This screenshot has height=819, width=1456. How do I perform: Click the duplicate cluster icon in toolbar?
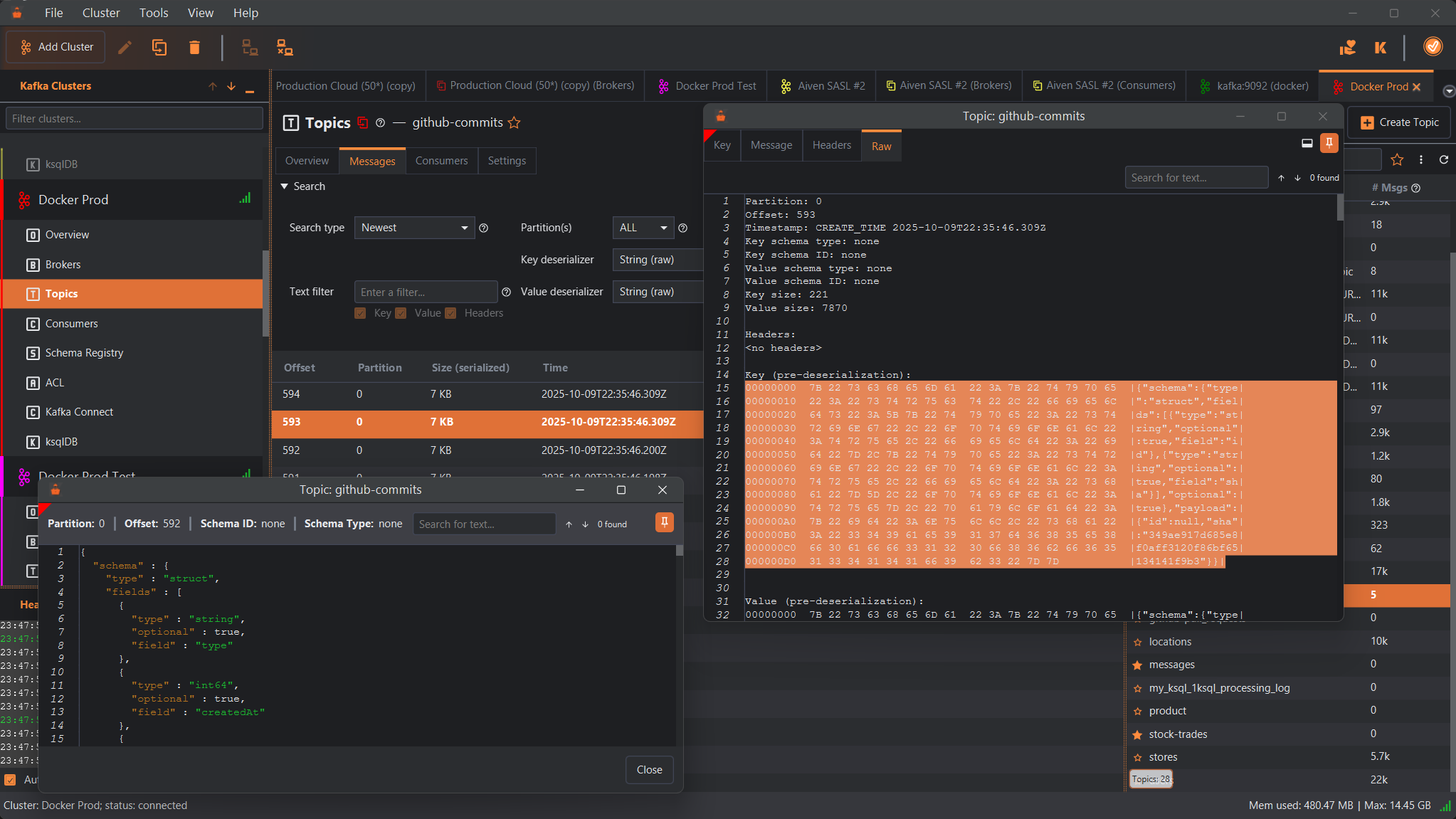(159, 48)
